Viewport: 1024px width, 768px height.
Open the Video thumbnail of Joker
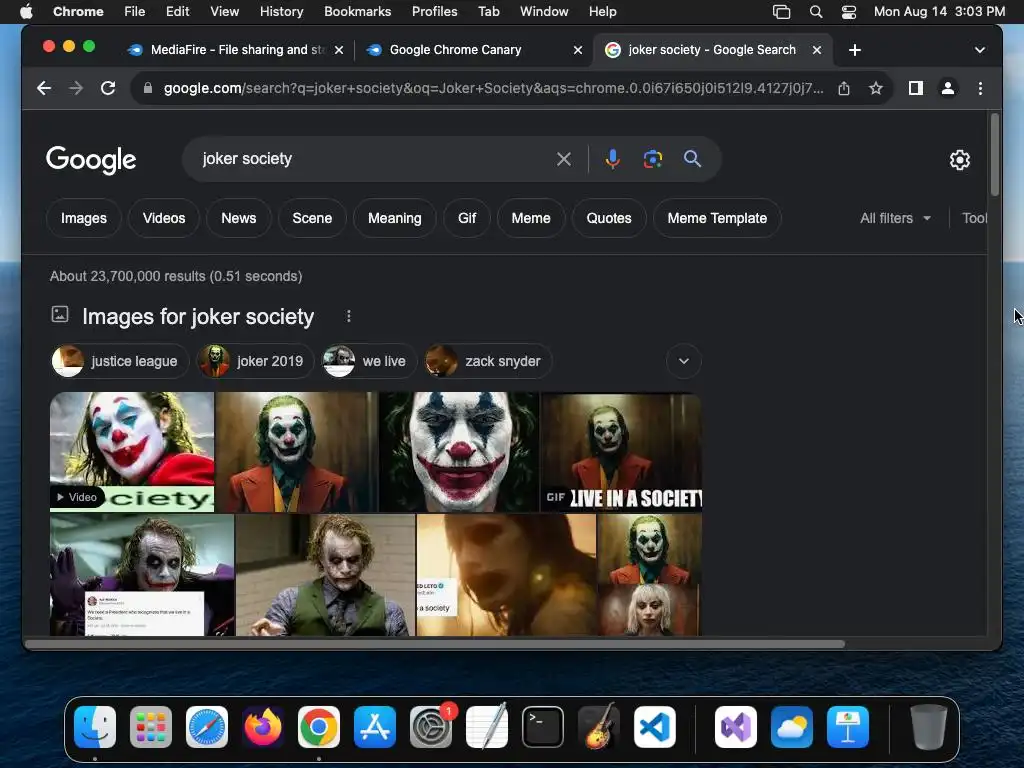point(132,452)
